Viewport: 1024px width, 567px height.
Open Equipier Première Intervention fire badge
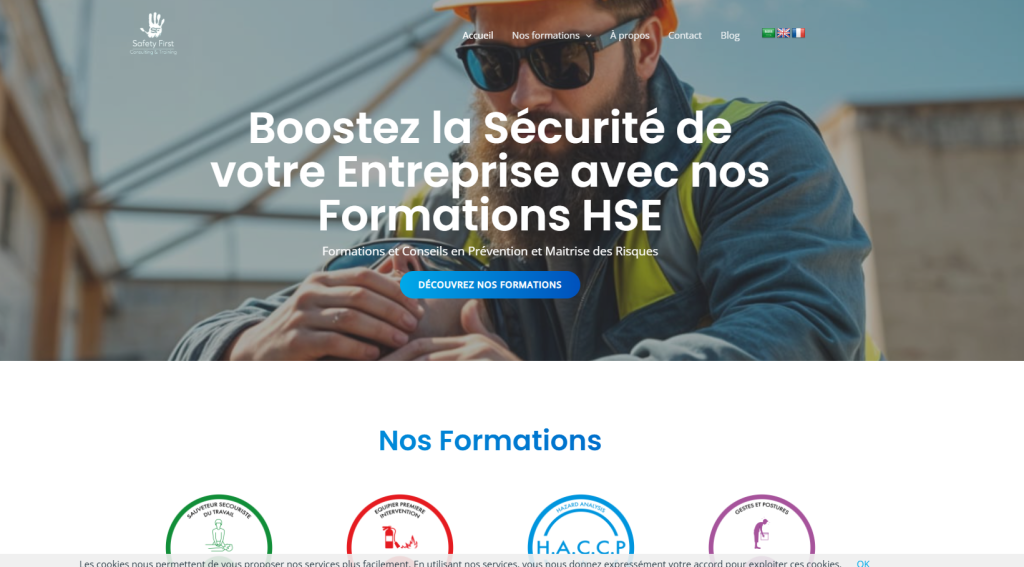pyautogui.click(x=400, y=530)
